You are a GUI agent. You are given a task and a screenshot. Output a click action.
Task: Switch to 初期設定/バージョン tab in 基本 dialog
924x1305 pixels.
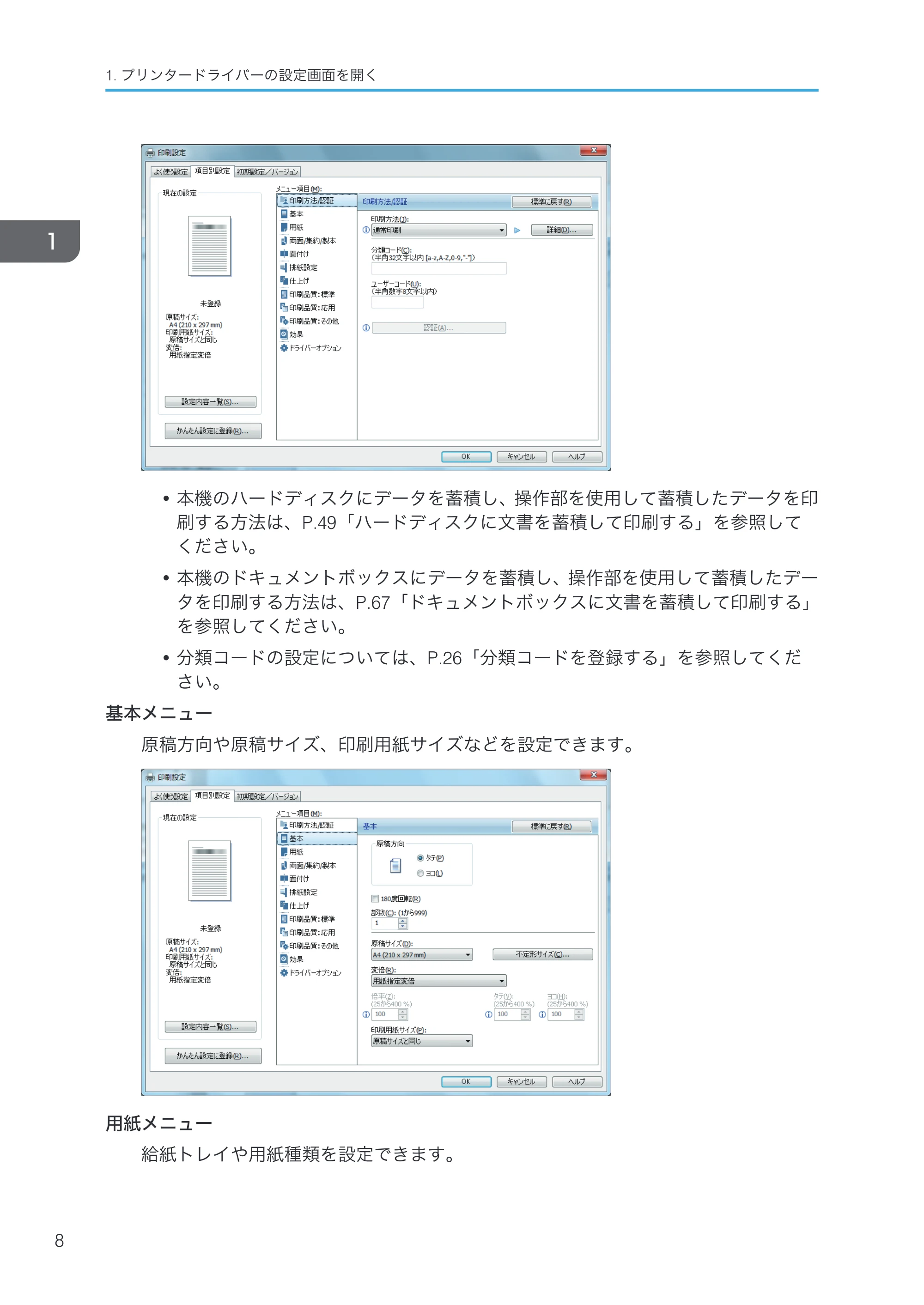[267, 796]
